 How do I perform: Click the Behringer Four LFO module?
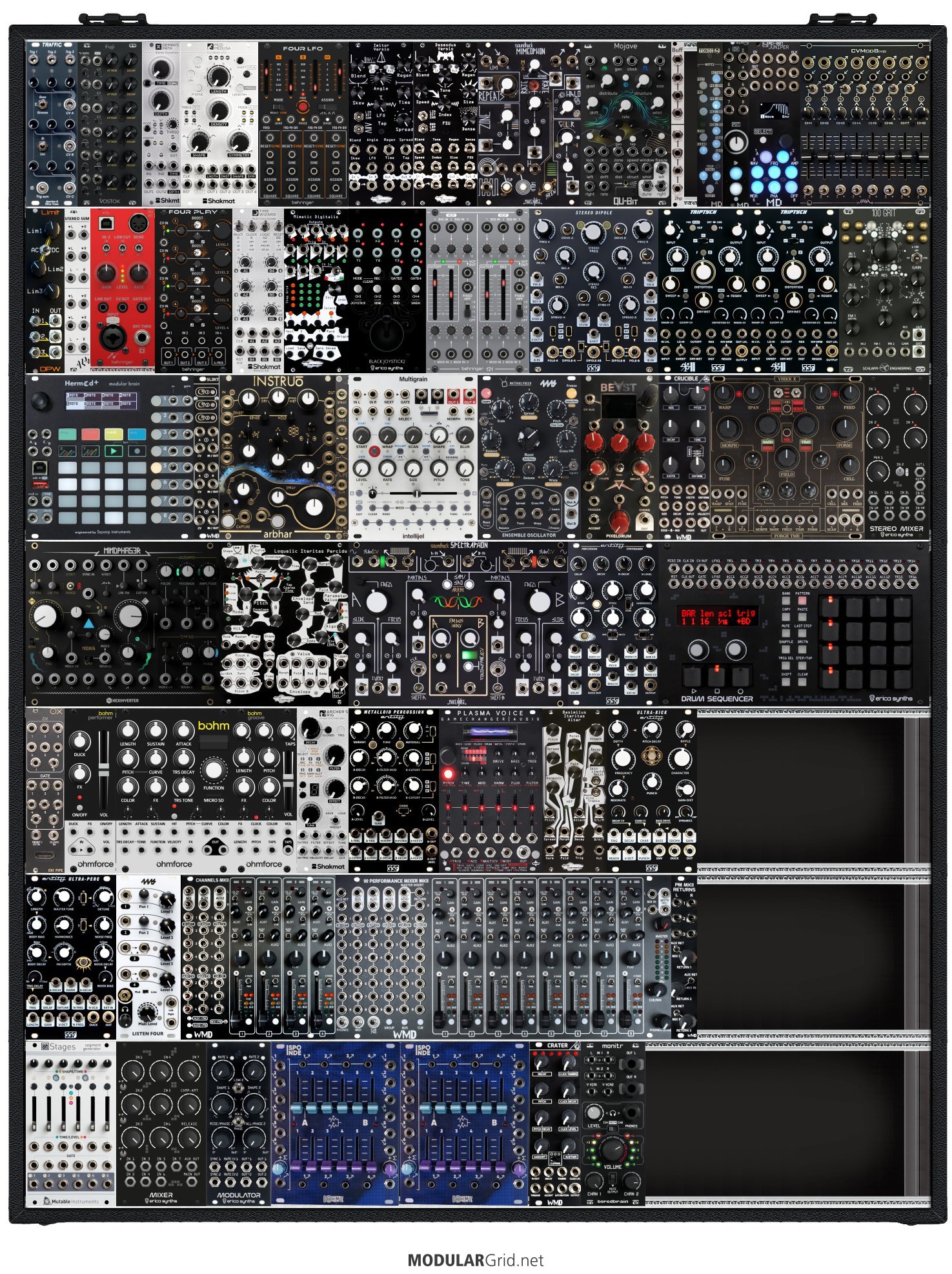click(303, 124)
